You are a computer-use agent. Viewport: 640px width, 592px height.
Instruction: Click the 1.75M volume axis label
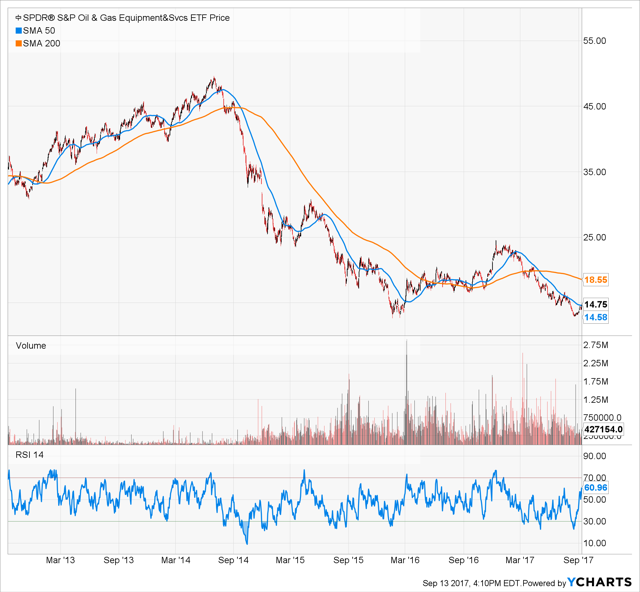tap(596, 382)
